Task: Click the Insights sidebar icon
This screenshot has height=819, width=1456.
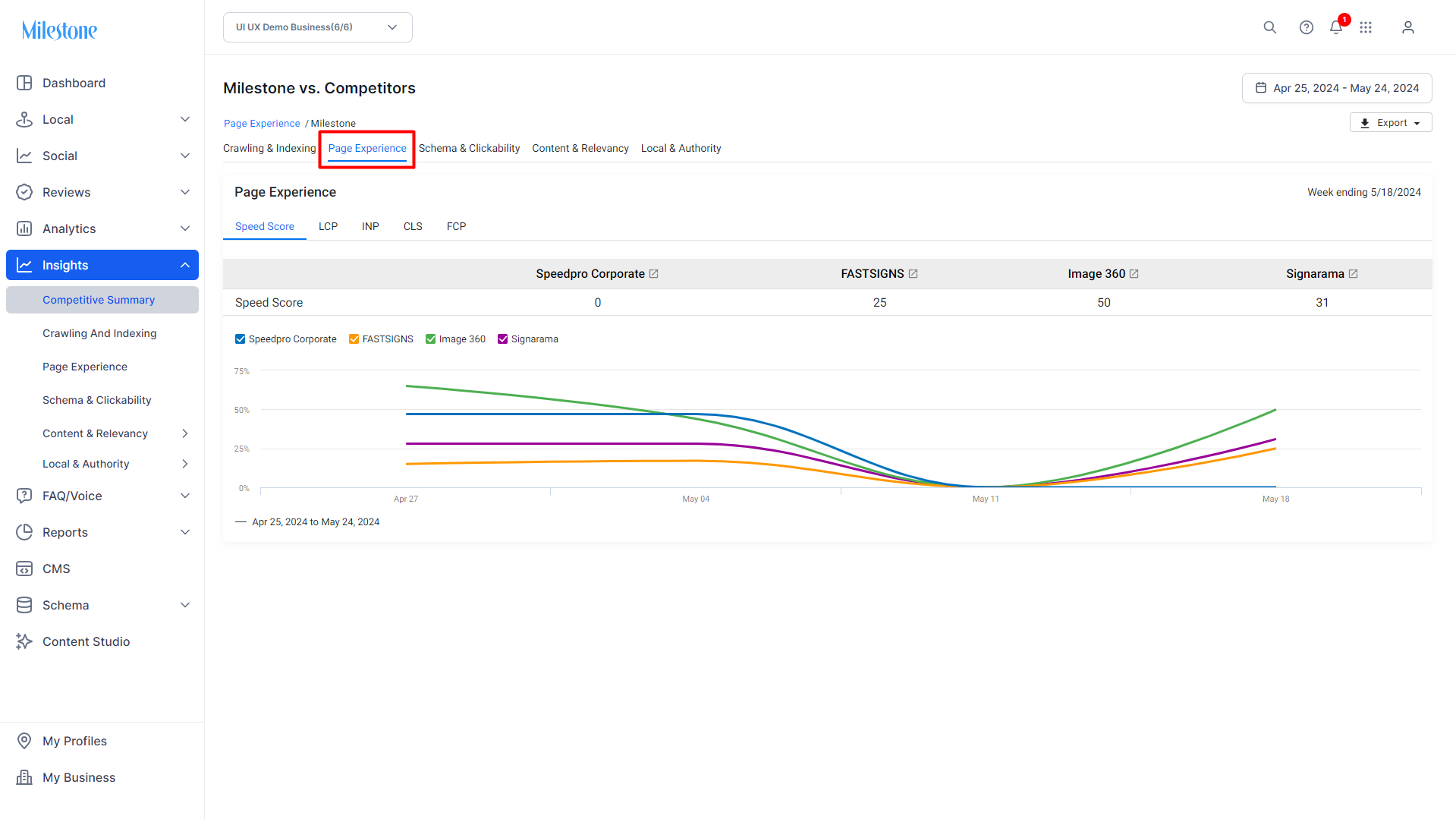Action: (24, 265)
